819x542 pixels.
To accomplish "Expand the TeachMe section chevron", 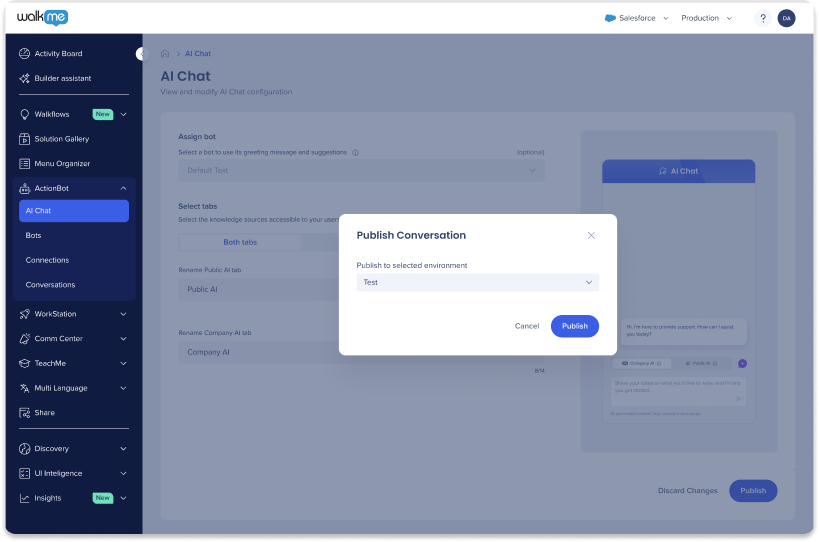I will (x=124, y=363).
